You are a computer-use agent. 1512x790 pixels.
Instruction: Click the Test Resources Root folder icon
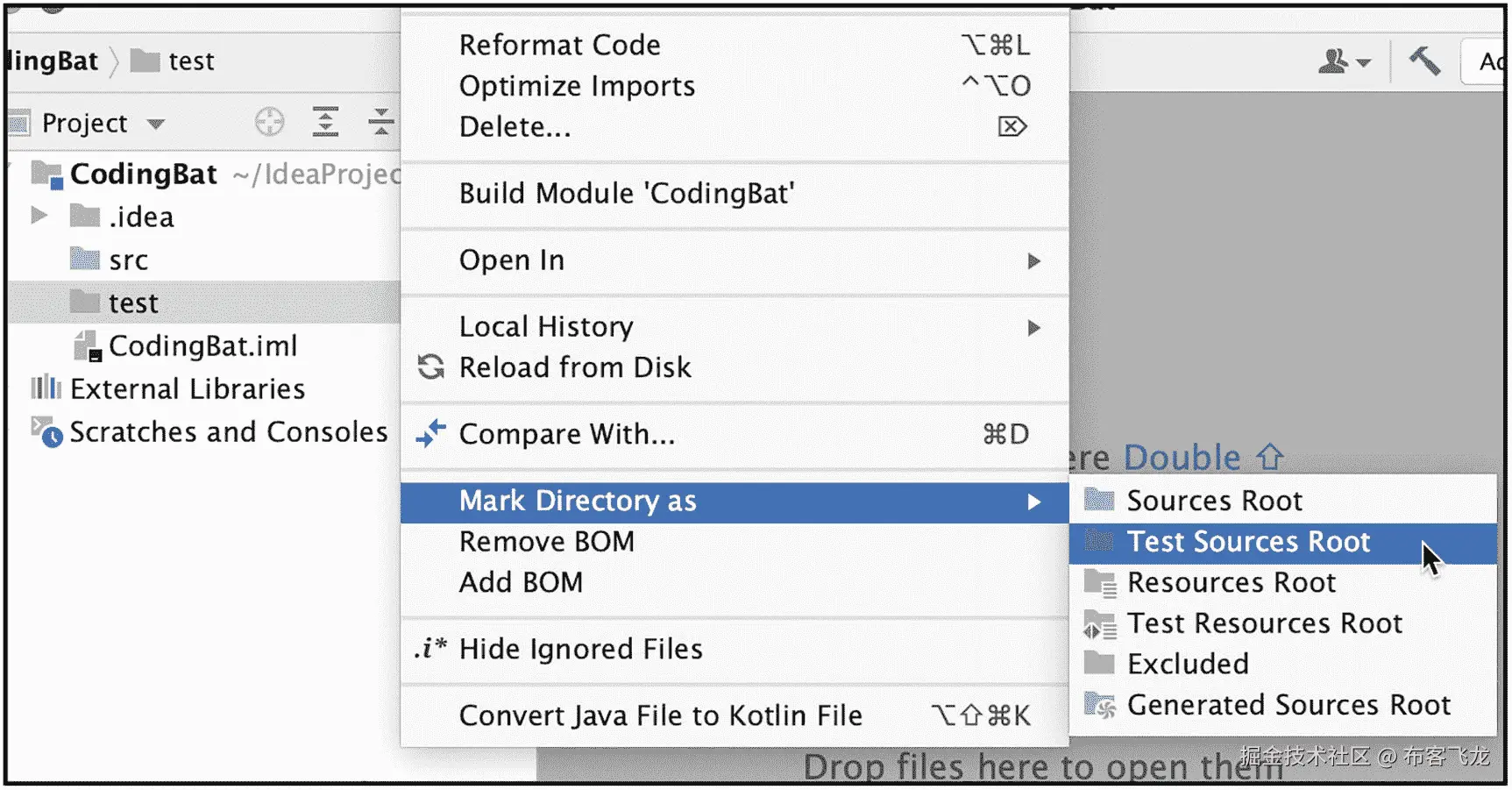[x=1099, y=624]
